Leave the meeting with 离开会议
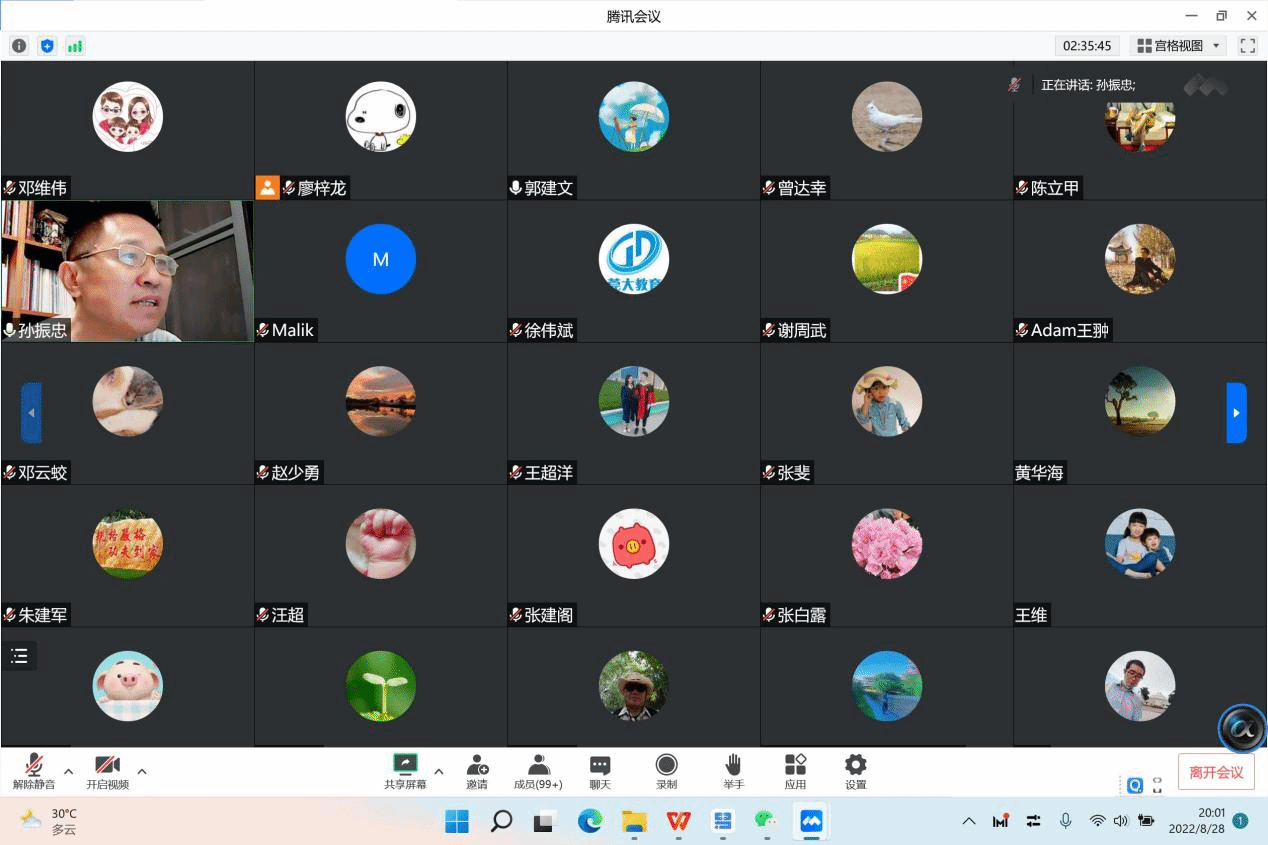This screenshot has width=1268, height=845. click(x=1216, y=772)
